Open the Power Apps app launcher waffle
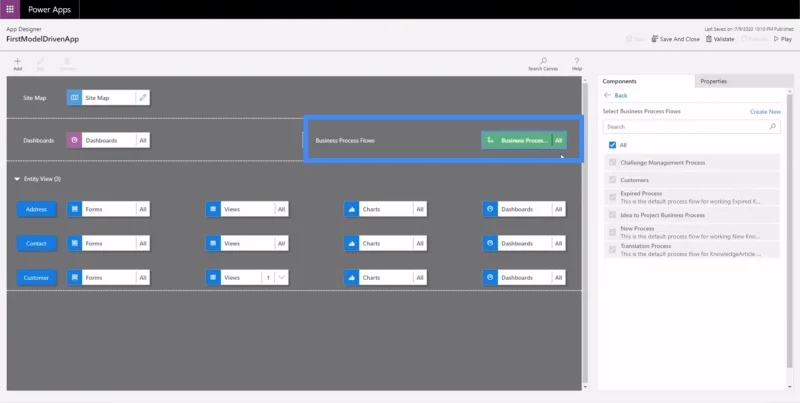Viewport: 800px width, 403px height. coord(10,9)
